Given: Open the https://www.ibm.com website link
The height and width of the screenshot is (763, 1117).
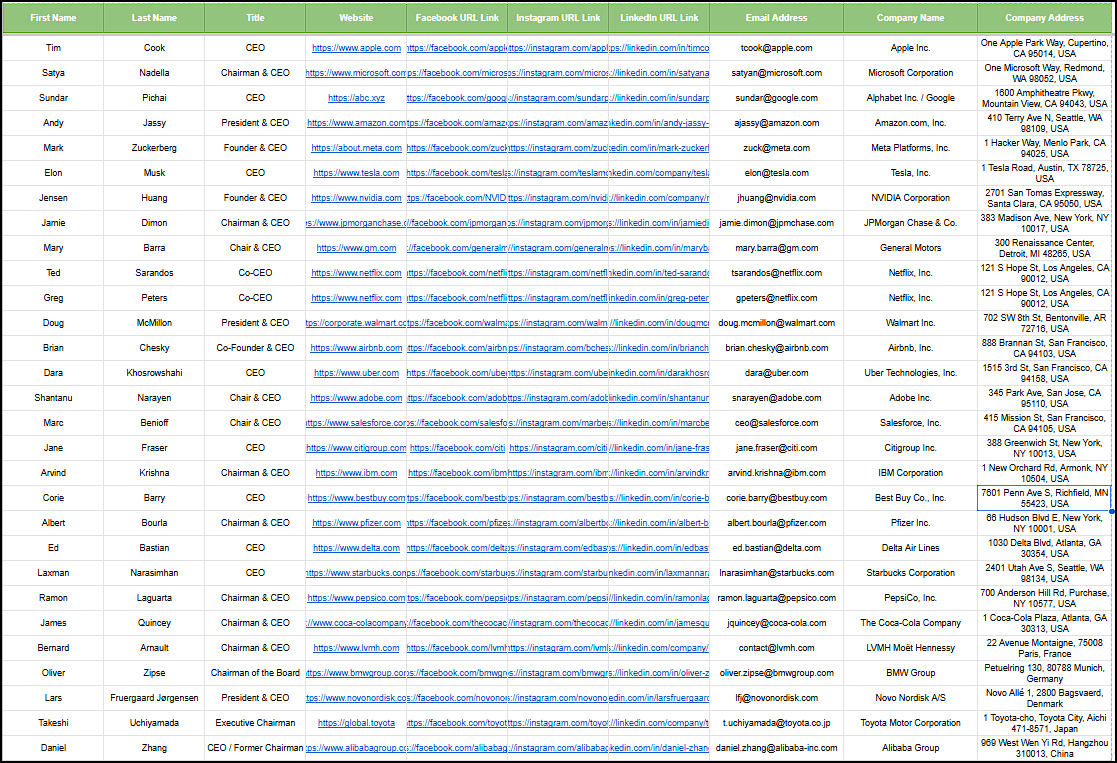Looking at the screenshot, I should (x=356, y=473).
